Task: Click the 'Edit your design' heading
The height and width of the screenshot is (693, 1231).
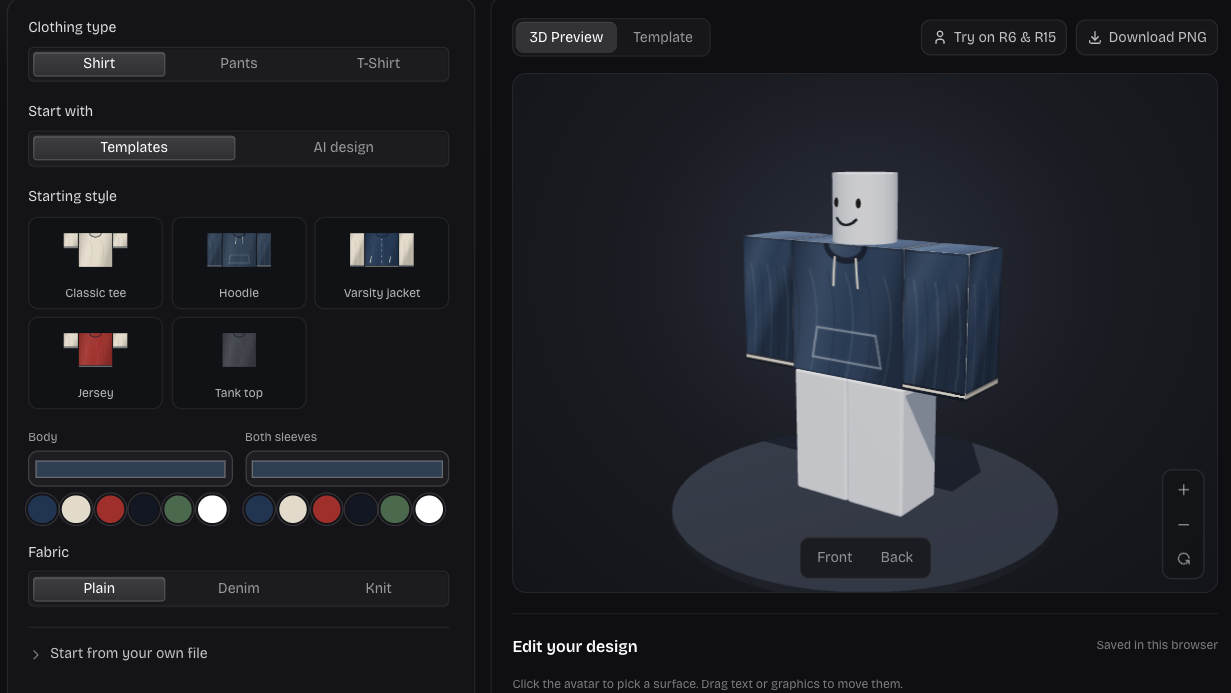Action: (575, 646)
